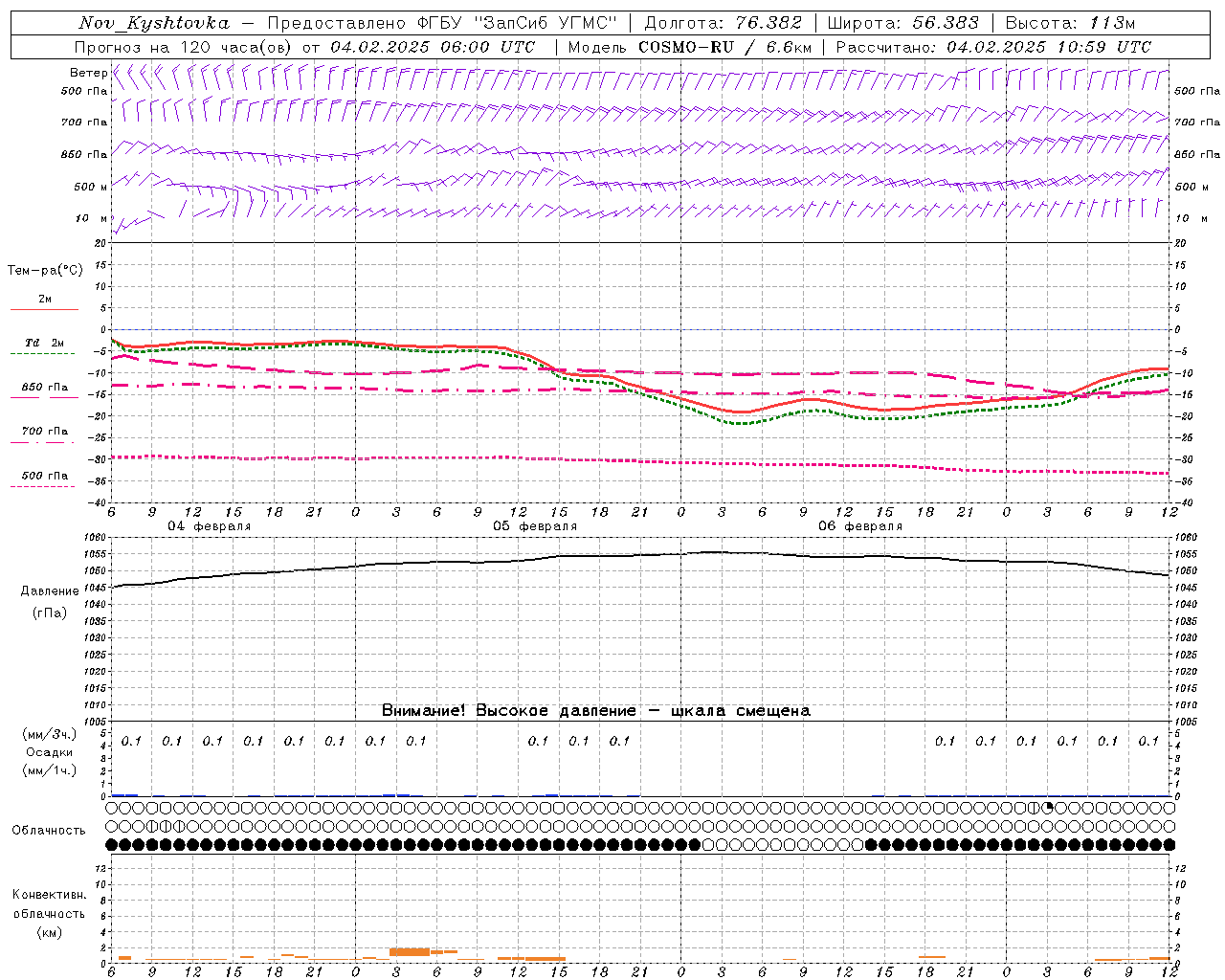Click the 'Давление' pressure panel label
The image size is (1225, 980).
50,590
